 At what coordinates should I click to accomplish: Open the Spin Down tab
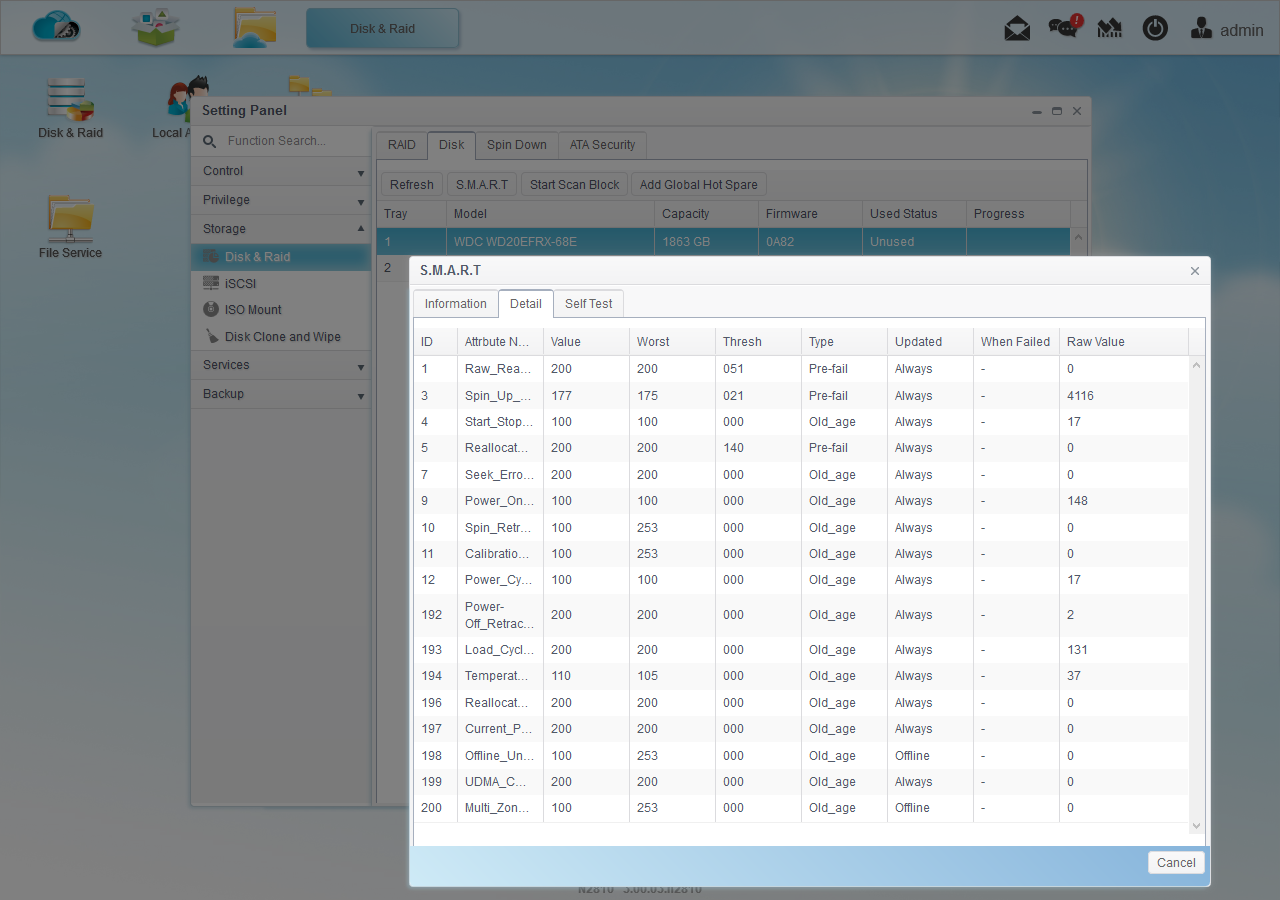tap(517, 145)
